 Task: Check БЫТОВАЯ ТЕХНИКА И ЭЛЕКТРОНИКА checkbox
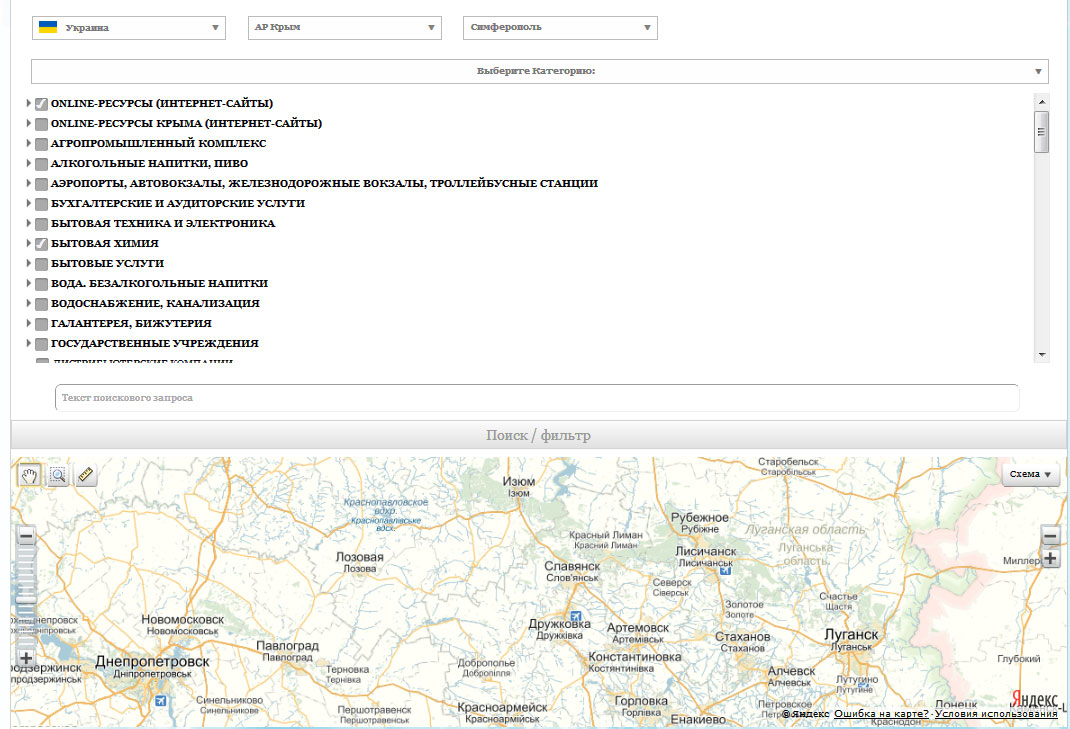tap(42, 223)
